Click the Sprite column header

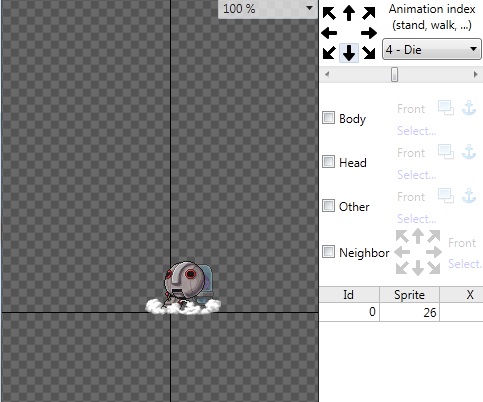pyautogui.click(x=409, y=295)
